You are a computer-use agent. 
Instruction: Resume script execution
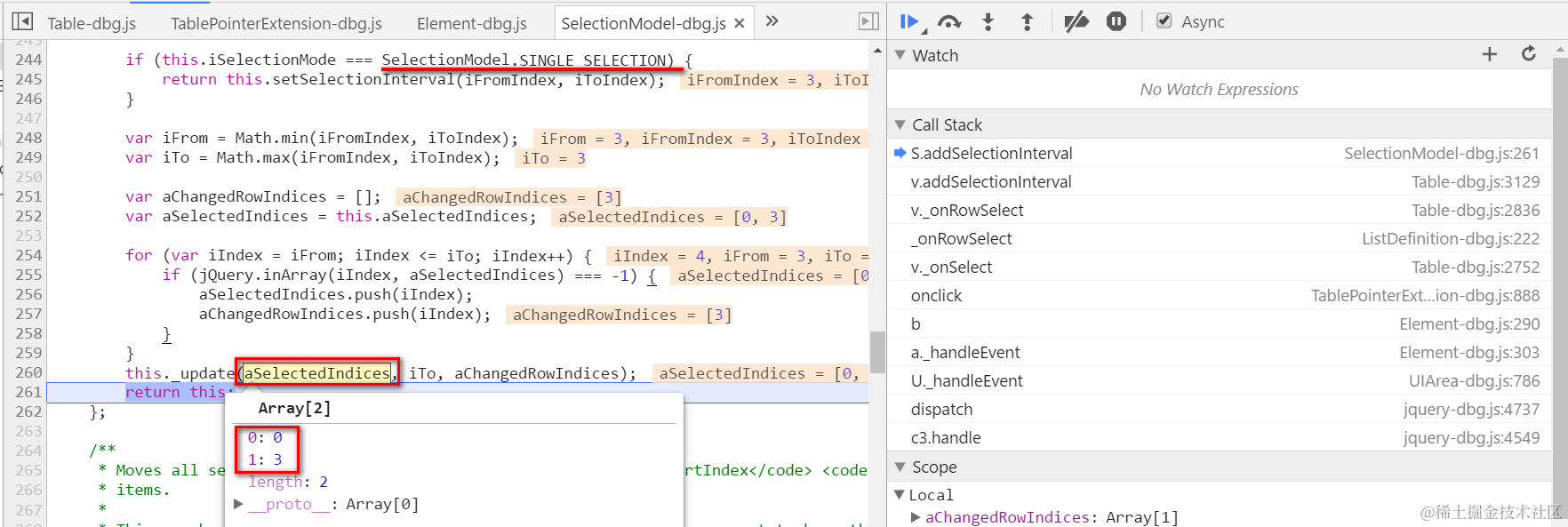pos(909,22)
